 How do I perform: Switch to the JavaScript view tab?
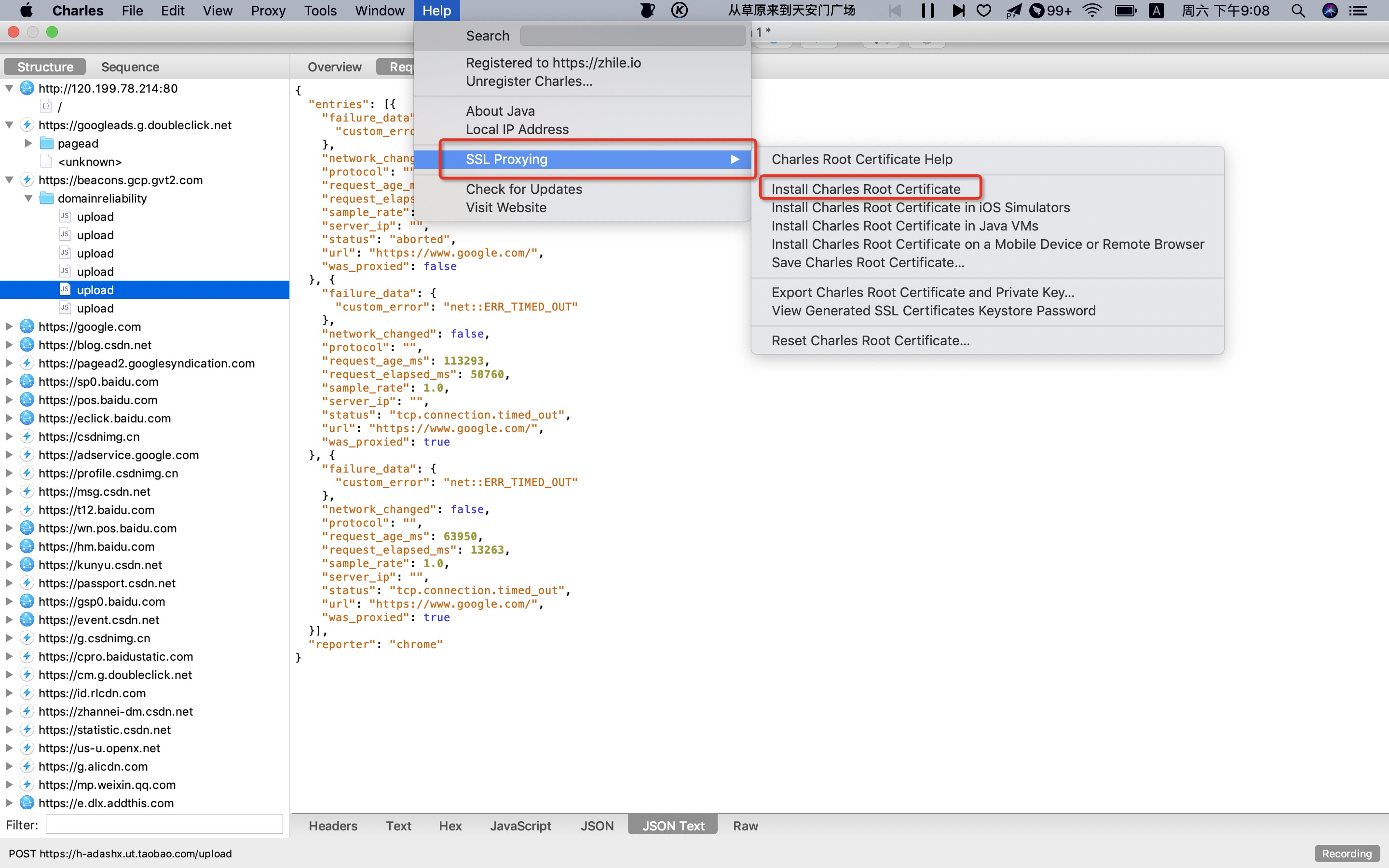click(520, 826)
